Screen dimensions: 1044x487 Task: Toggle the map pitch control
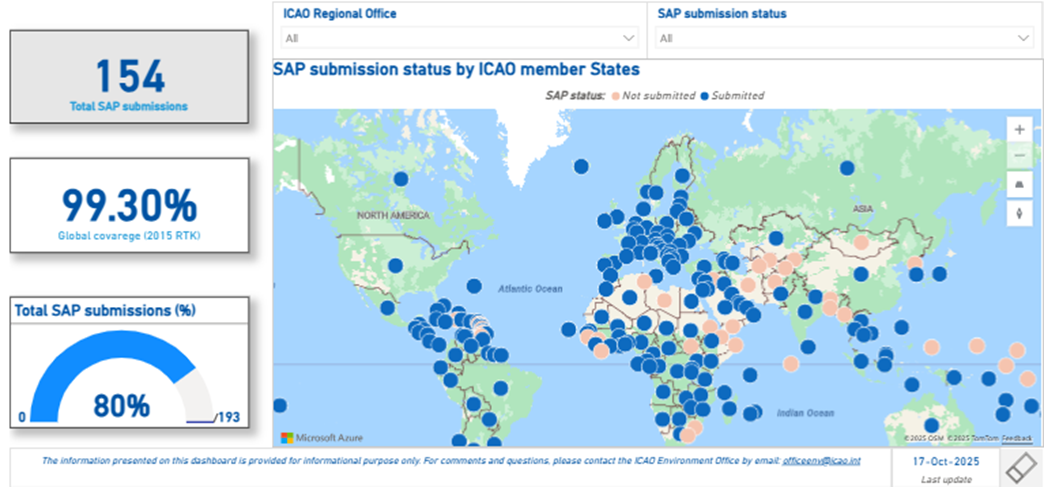point(1019,185)
